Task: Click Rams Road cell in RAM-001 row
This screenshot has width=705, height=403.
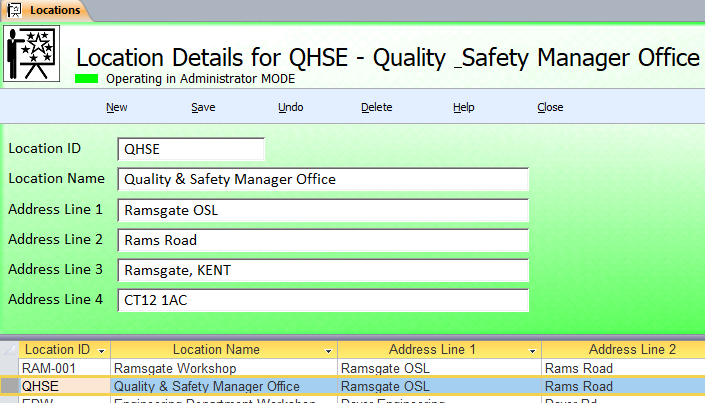Action: [624, 368]
